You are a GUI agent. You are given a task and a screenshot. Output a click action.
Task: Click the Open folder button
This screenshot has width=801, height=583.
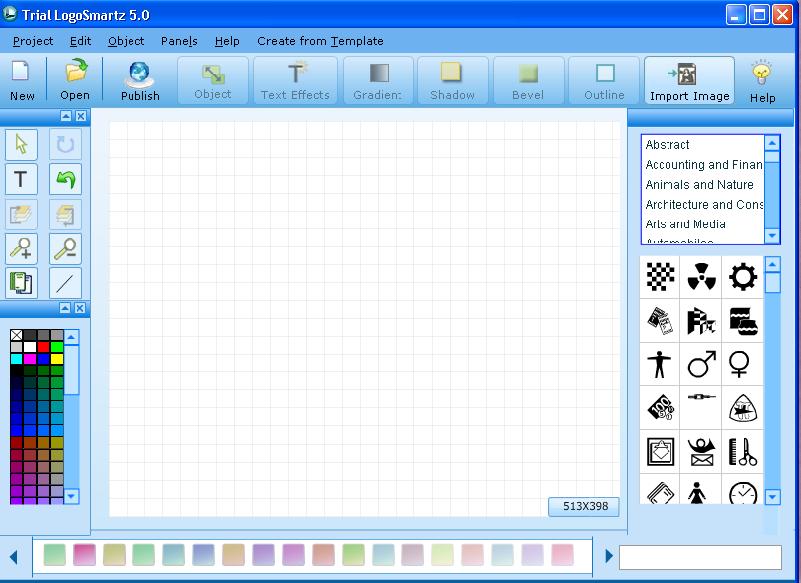point(75,80)
